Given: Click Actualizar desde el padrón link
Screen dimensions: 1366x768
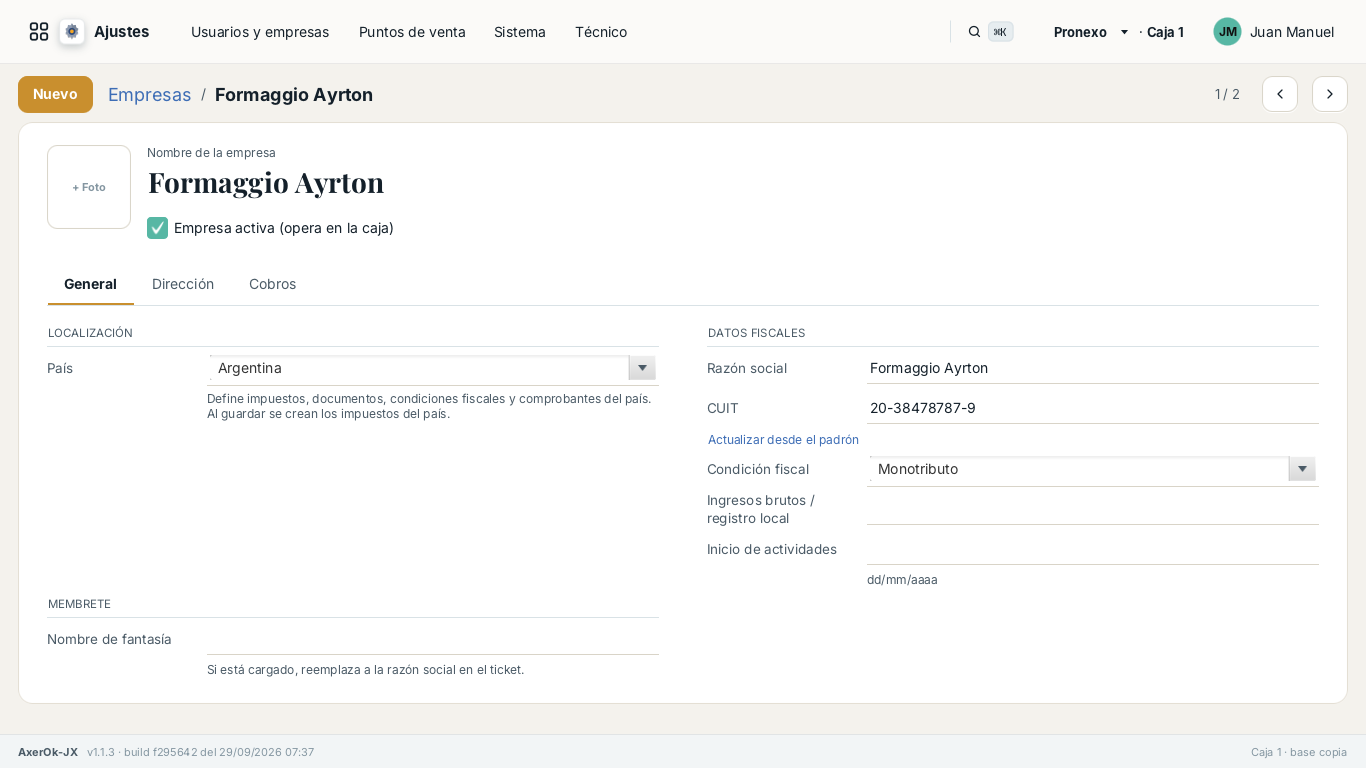Looking at the screenshot, I should tap(783, 439).
